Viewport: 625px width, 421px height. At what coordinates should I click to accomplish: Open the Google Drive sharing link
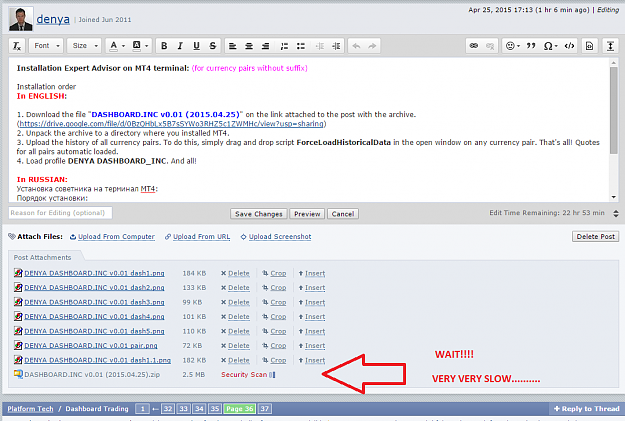pos(171,124)
